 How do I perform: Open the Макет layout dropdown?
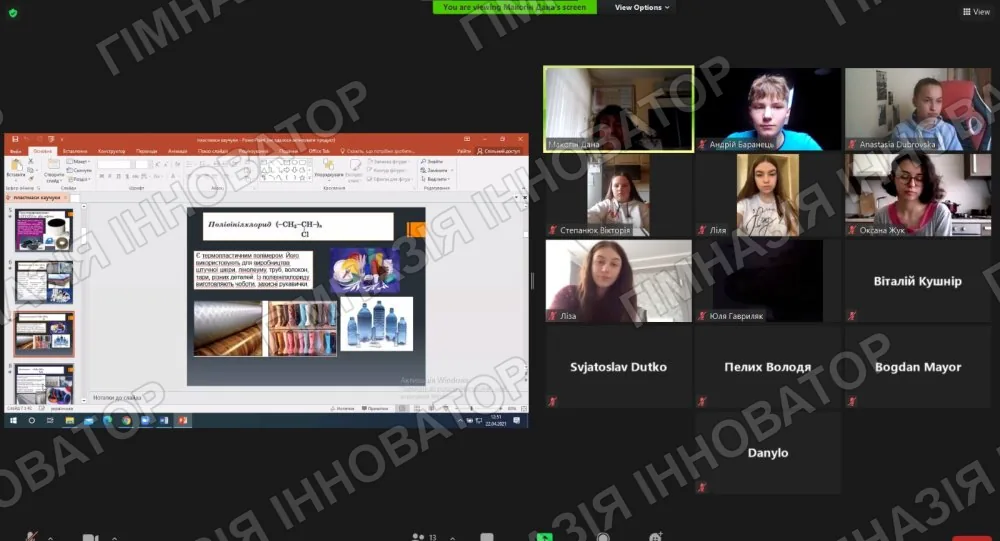pos(79,162)
